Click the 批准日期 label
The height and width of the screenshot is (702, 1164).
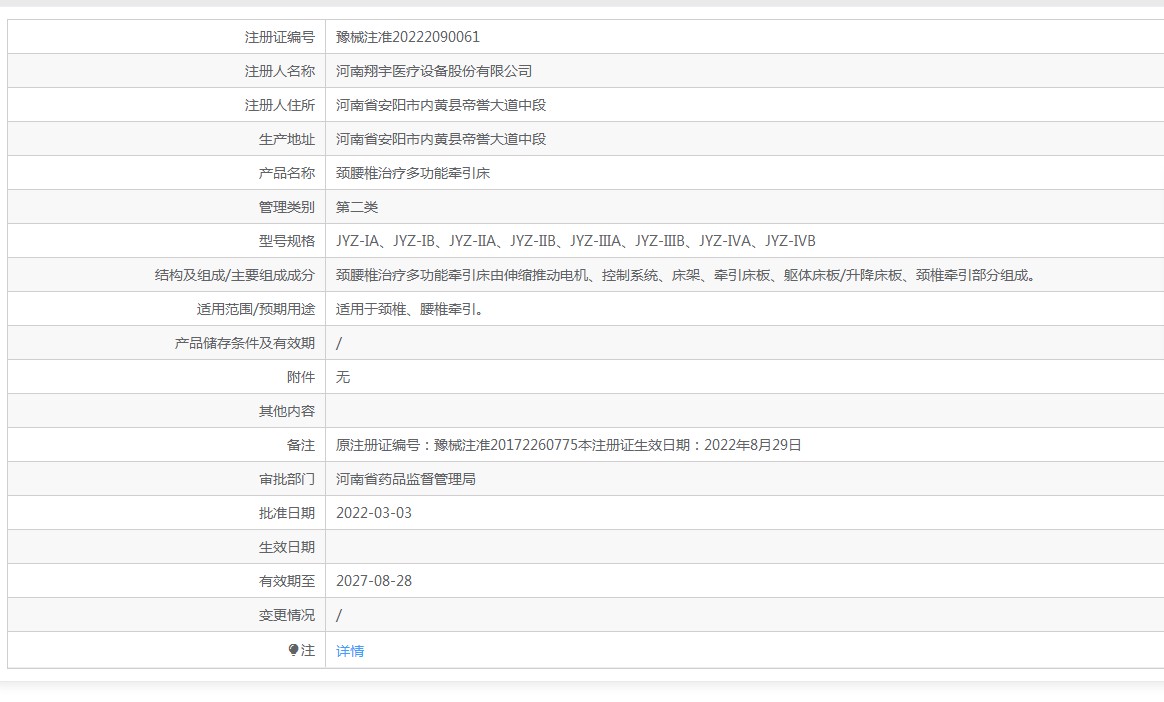tap(287, 514)
